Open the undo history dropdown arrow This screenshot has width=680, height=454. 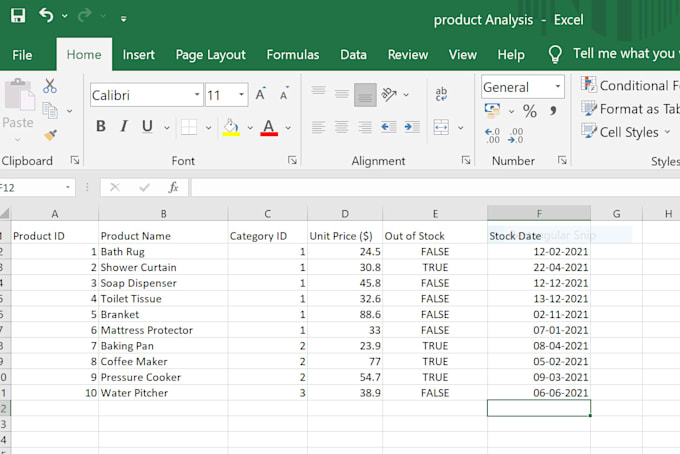(65, 16)
